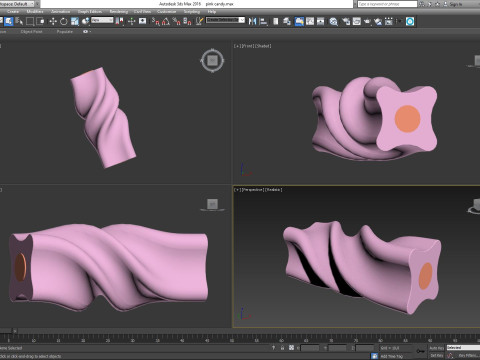Click Add Time Tag

pos(392,356)
